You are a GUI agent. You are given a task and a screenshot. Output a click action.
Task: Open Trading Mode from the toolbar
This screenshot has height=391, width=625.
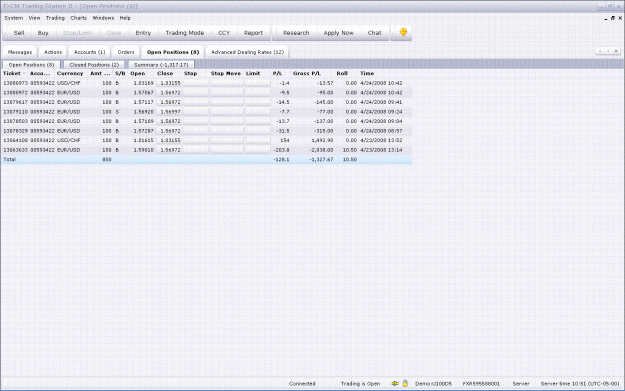point(185,33)
